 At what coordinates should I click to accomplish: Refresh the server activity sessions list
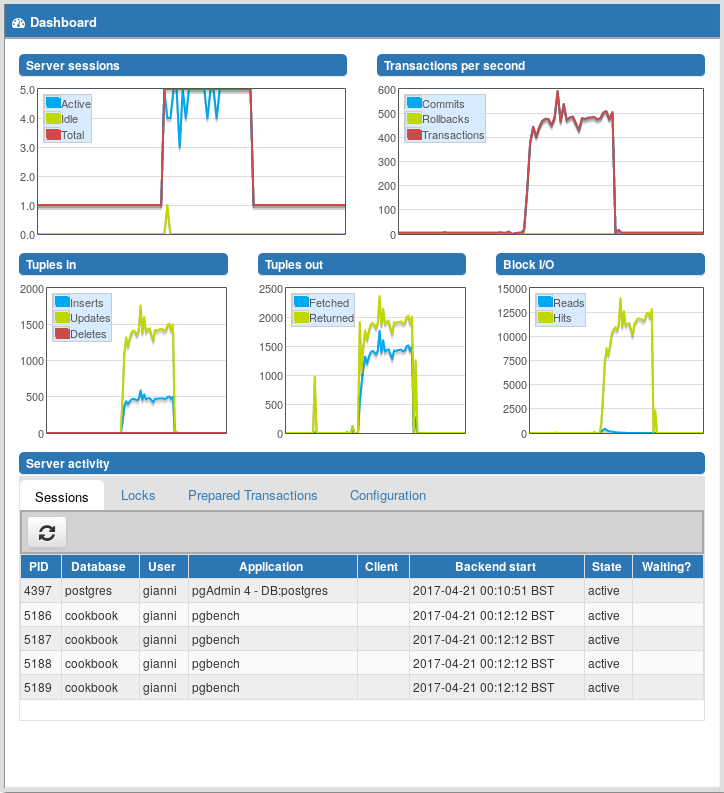47,533
